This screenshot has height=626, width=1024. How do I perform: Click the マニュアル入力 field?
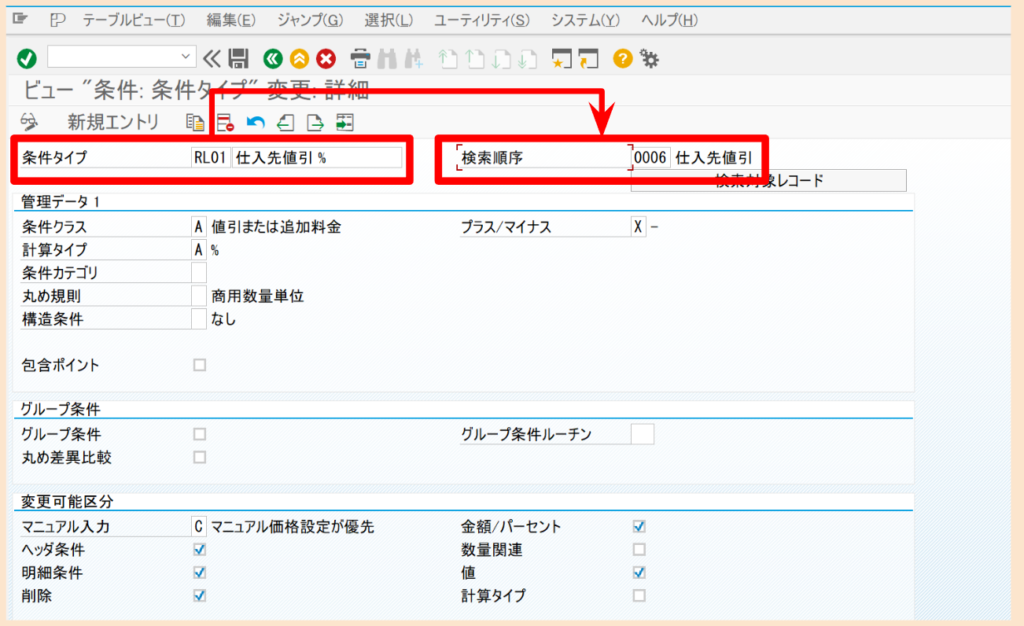(x=199, y=526)
